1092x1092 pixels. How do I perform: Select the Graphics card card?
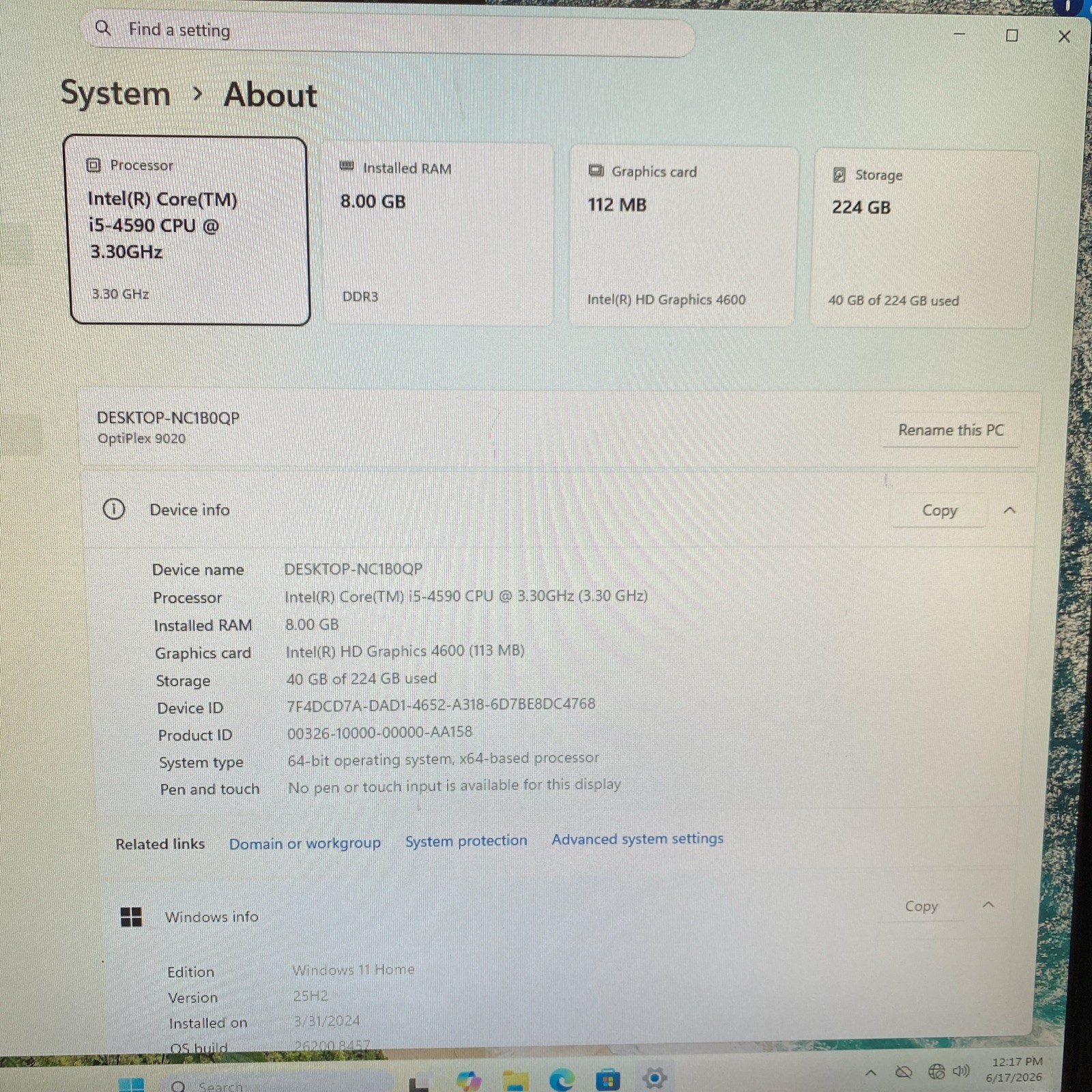point(683,237)
